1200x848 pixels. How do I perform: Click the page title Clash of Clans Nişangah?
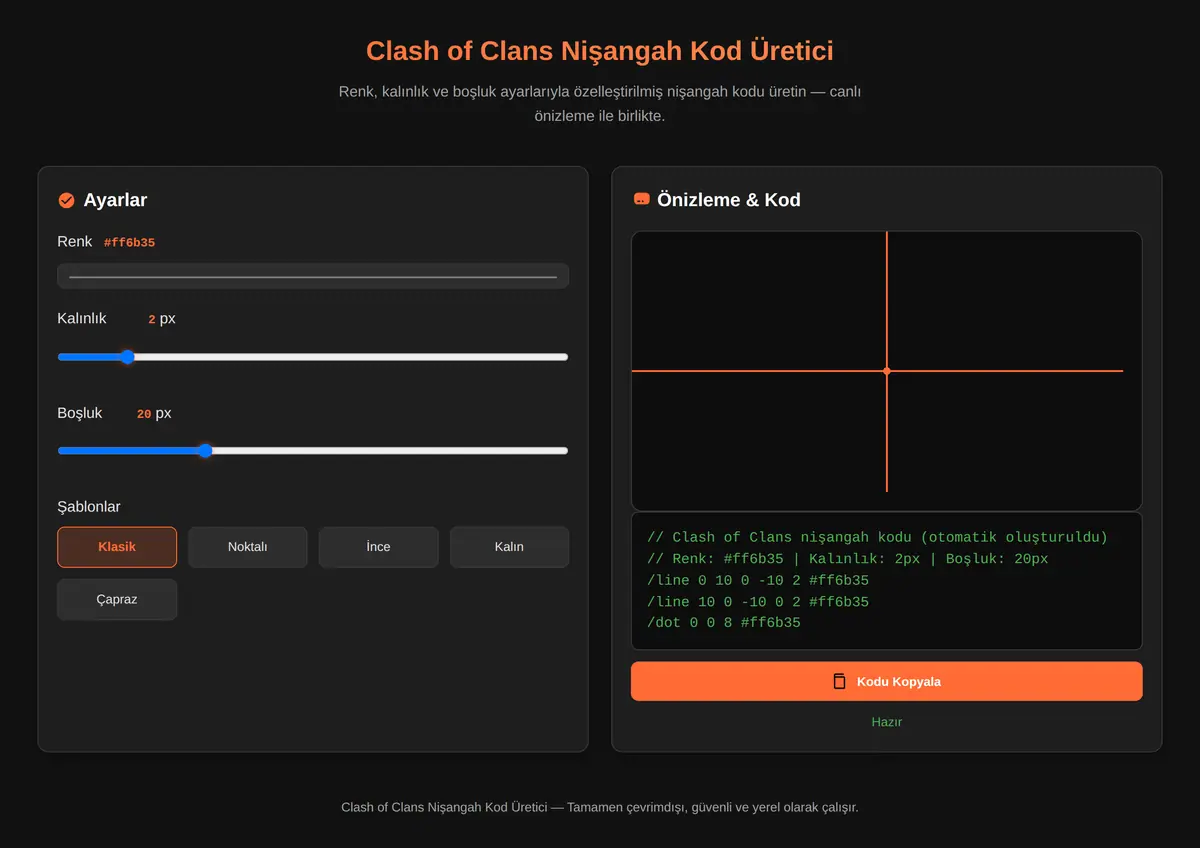coord(599,51)
